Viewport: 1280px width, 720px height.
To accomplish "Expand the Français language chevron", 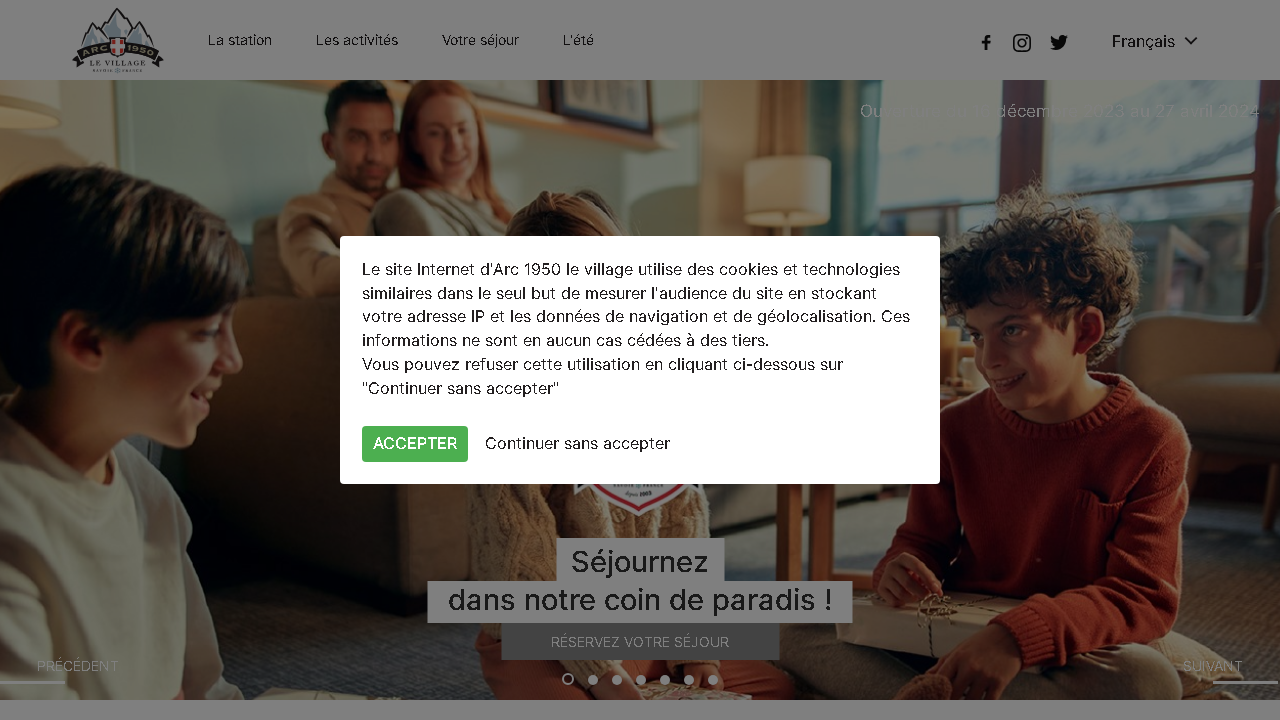I will (1191, 41).
